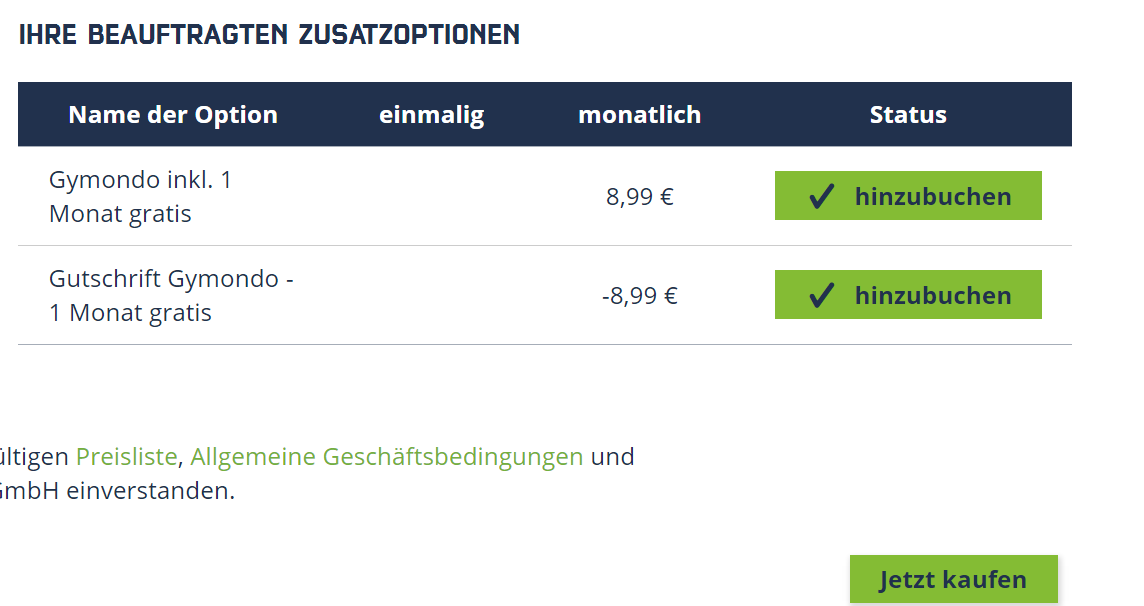This screenshot has width=1144, height=606.
Task: Click the empty einmalig cell for Gymondo inkl.
Action: pos(431,197)
